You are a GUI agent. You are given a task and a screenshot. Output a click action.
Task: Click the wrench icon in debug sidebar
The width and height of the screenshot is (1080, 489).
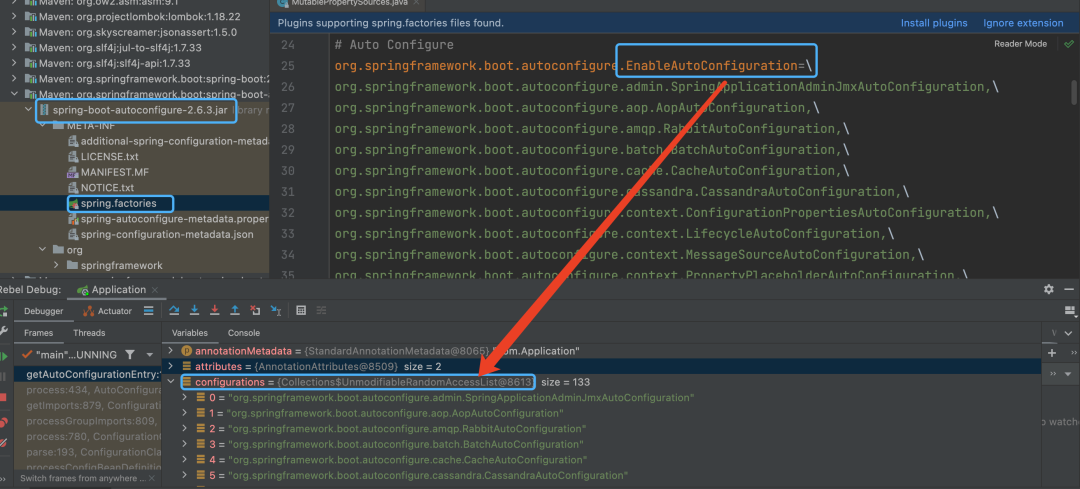pyautogui.click(x=3, y=331)
